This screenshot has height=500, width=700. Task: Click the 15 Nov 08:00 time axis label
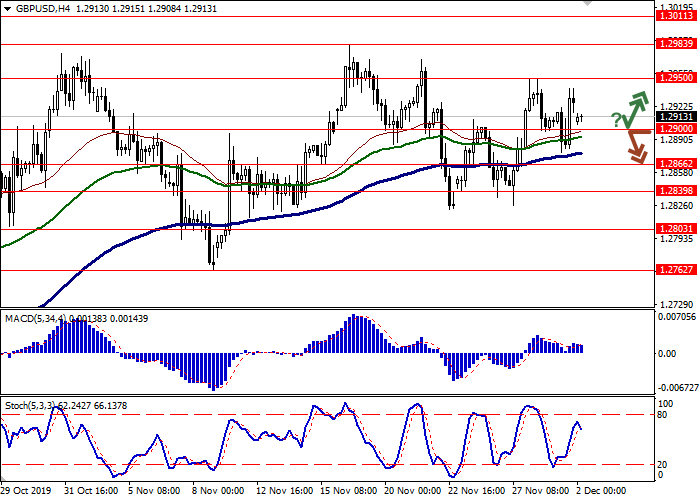348,491
